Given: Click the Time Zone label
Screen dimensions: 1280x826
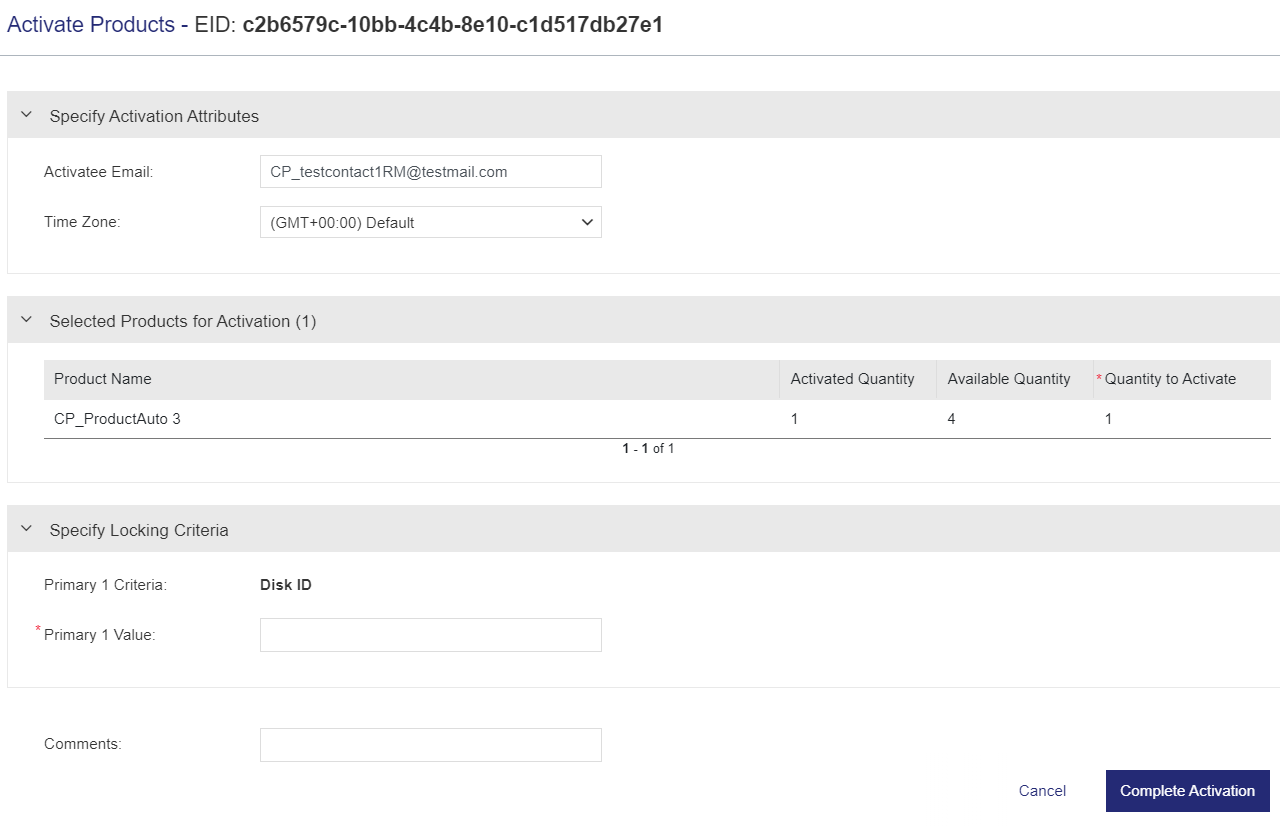Looking at the screenshot, I should (82, 222).
